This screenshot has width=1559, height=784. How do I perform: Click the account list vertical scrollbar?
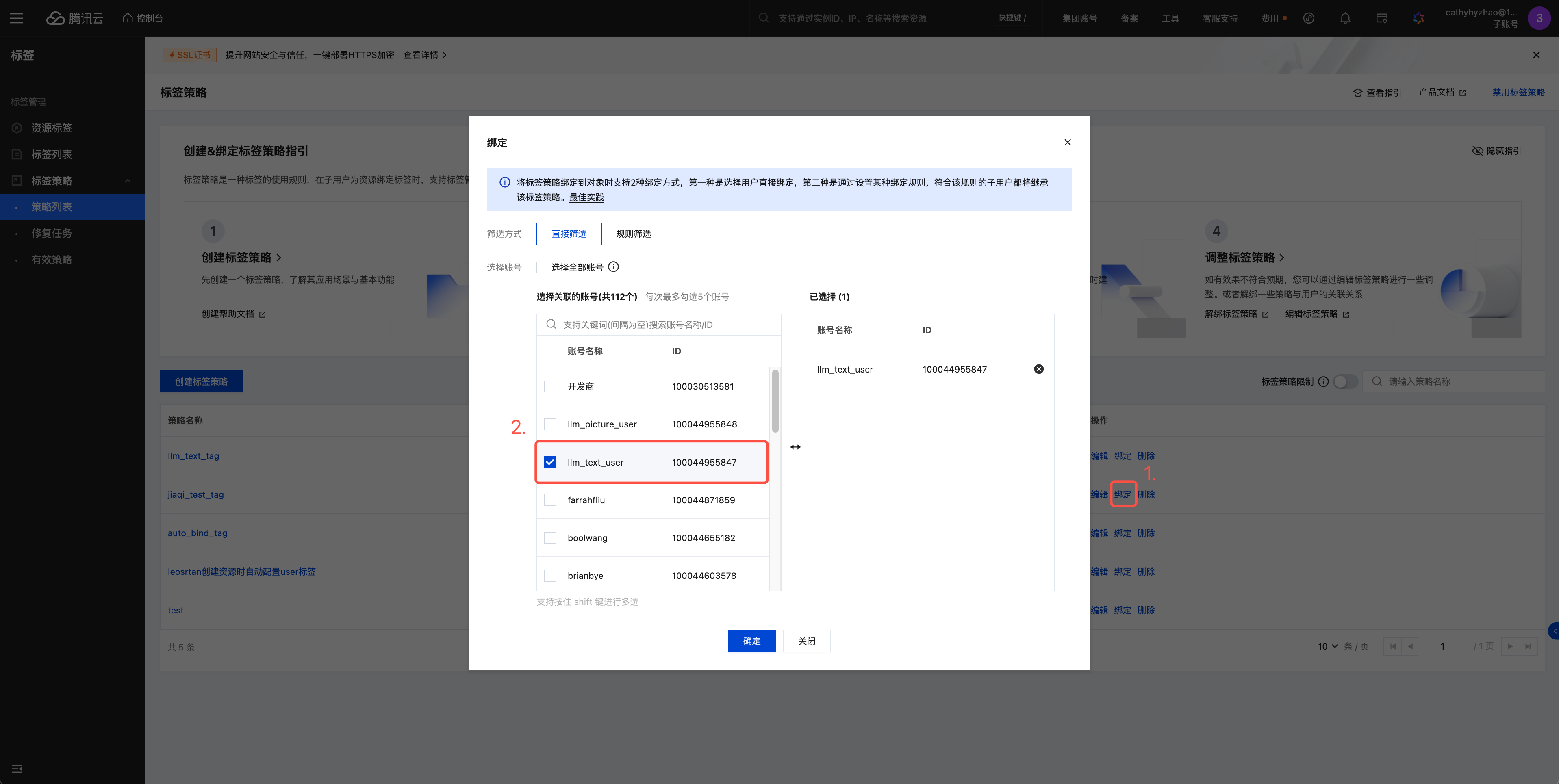tap(775, 401)
